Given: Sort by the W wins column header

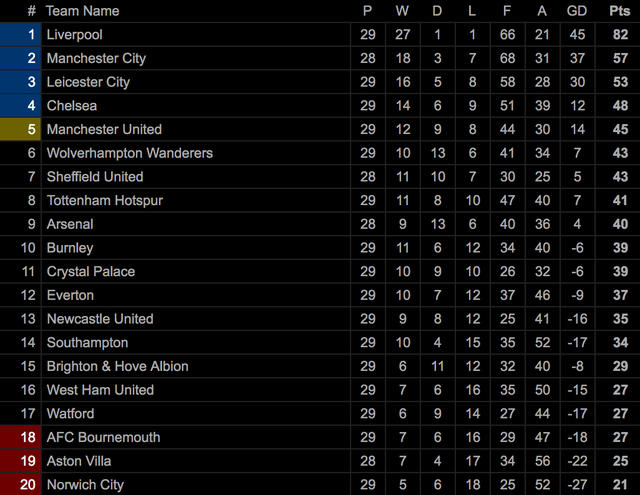Looking at the screenshot, I should click(402, 11).
